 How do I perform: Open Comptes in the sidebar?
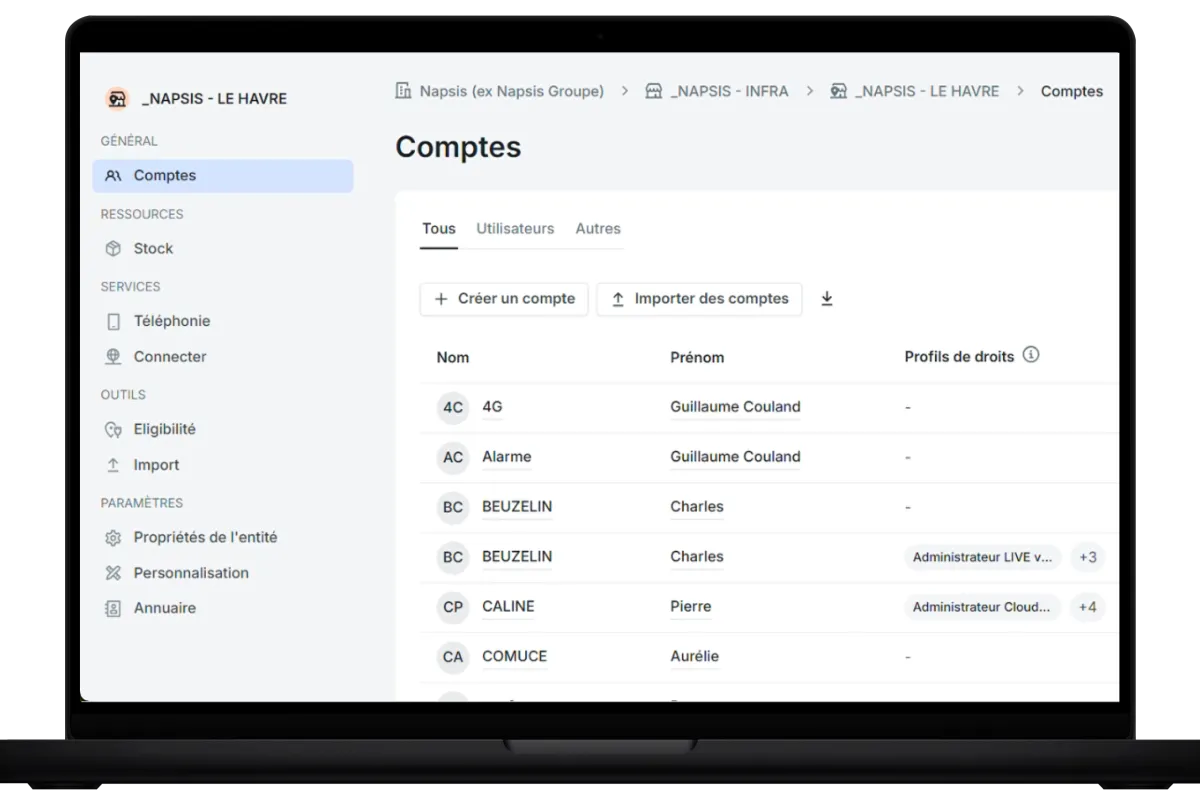(x=223, y=176)
